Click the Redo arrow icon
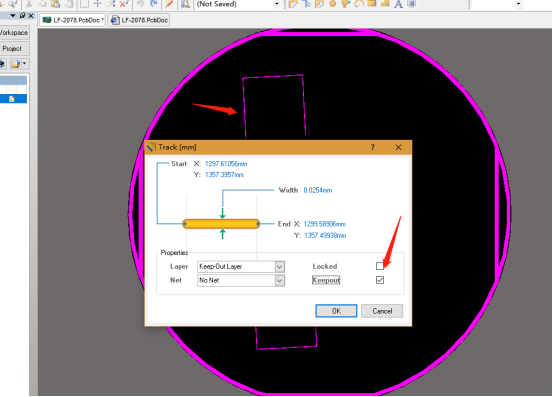This screenshot has width=553, height=397. [x=154, y=4]
